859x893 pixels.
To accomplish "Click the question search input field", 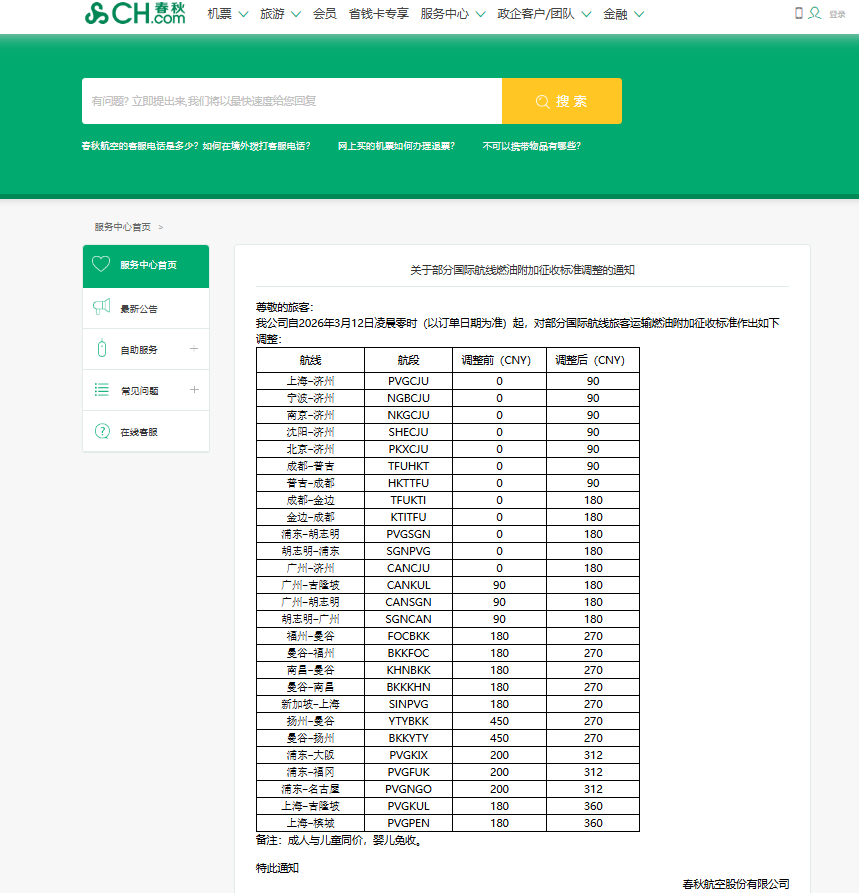I will 292,101.
